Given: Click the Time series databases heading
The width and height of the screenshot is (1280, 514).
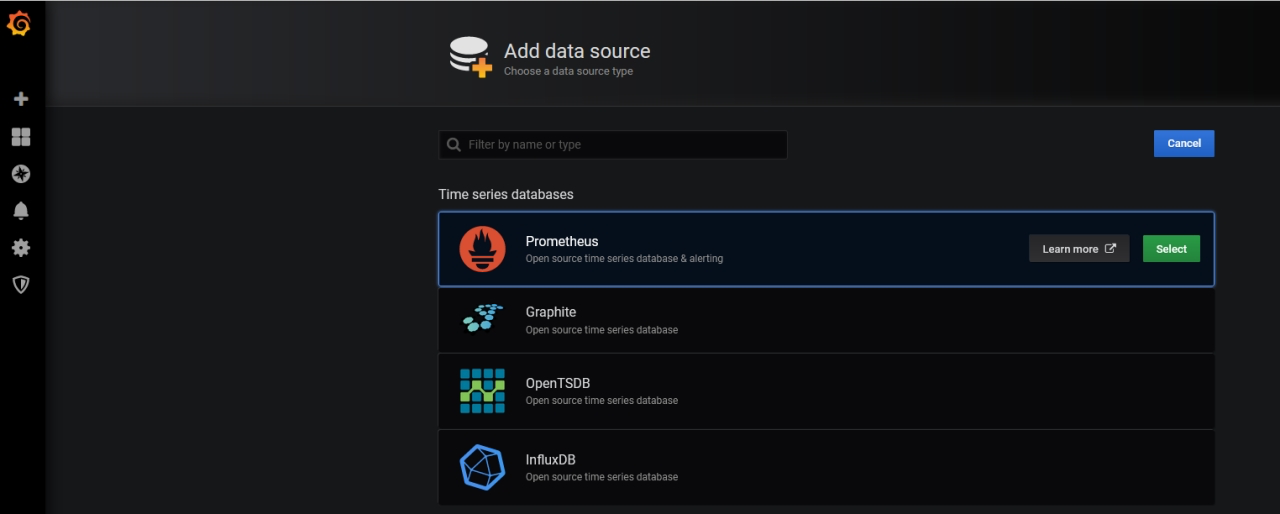Looking at the screenshot, I should 506,194.
